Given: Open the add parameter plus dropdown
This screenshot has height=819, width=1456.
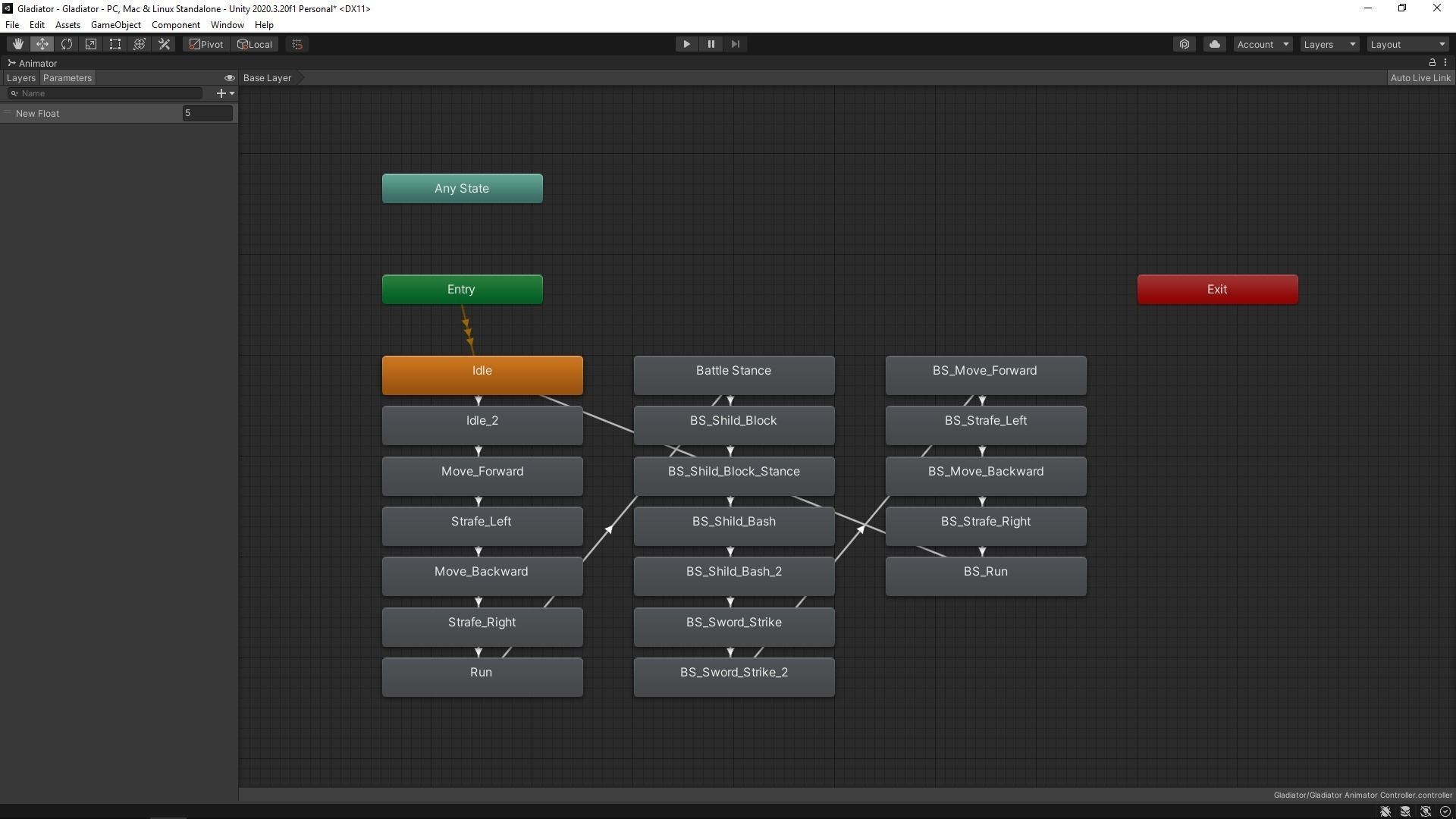Looking at the screenshot, I should tap(225, 93).
